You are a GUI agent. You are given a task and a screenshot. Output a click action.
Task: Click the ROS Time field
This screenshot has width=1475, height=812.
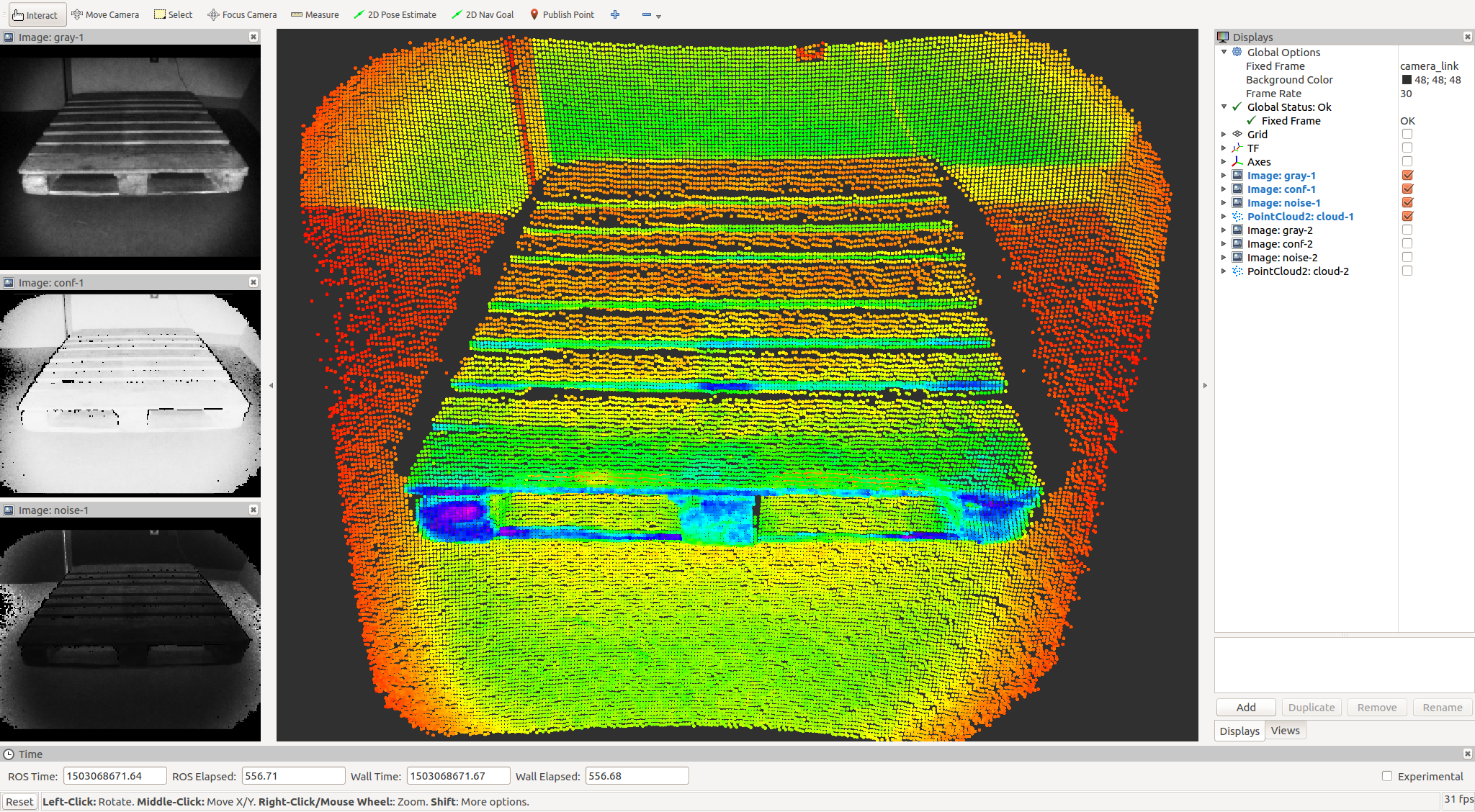[115, 776]
